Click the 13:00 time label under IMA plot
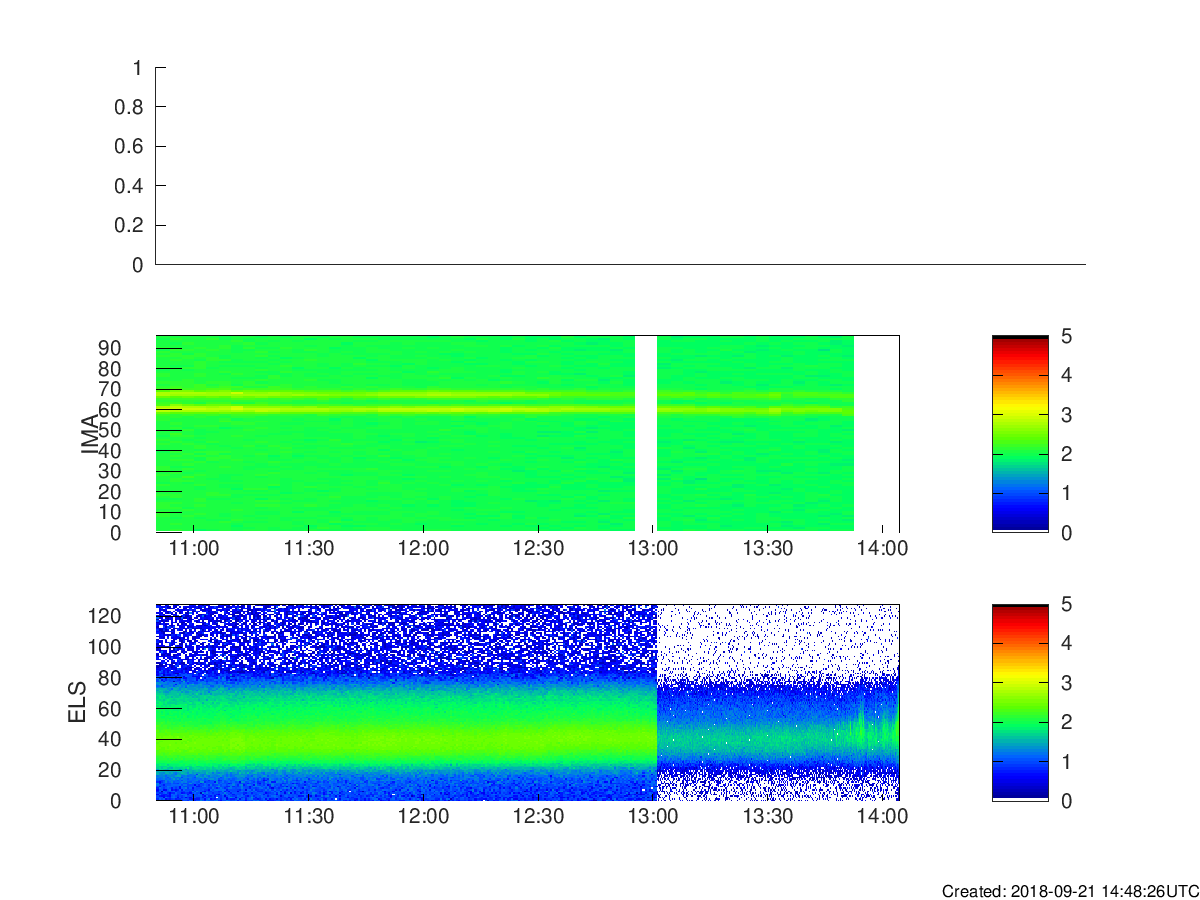 click(652, 549)
